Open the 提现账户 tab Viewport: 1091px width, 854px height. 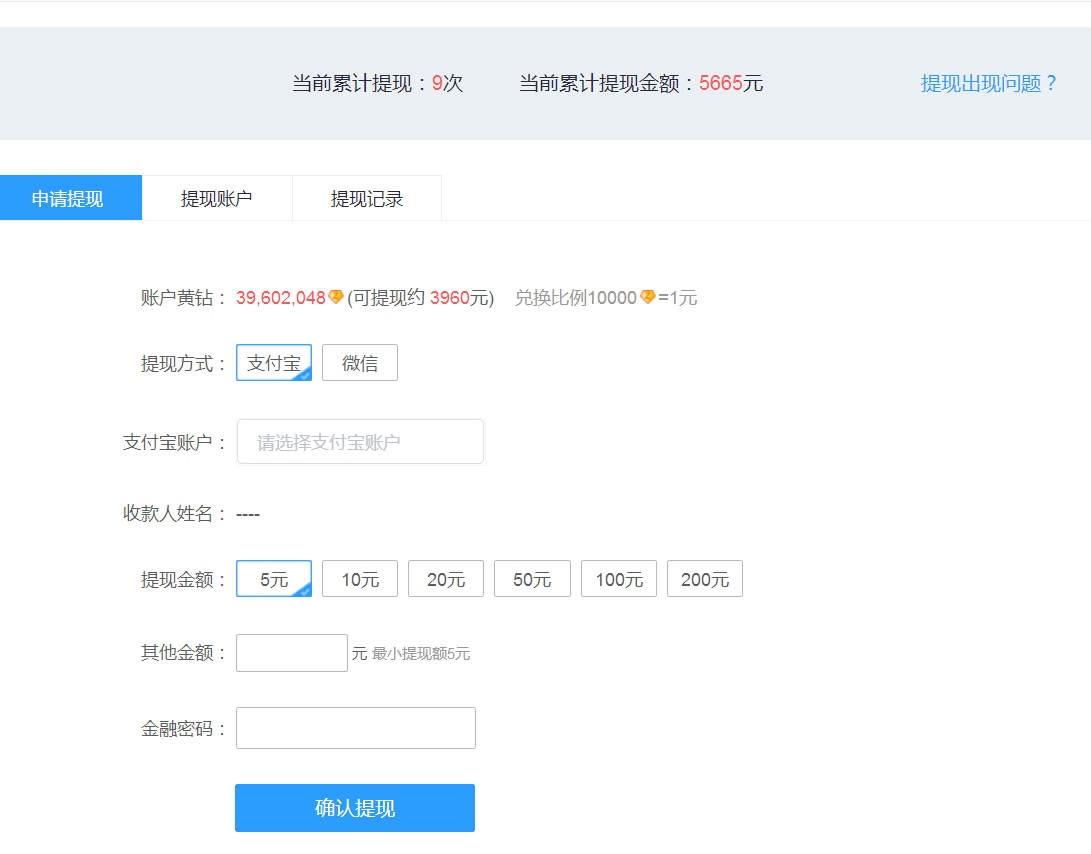(x=217, y=198)
